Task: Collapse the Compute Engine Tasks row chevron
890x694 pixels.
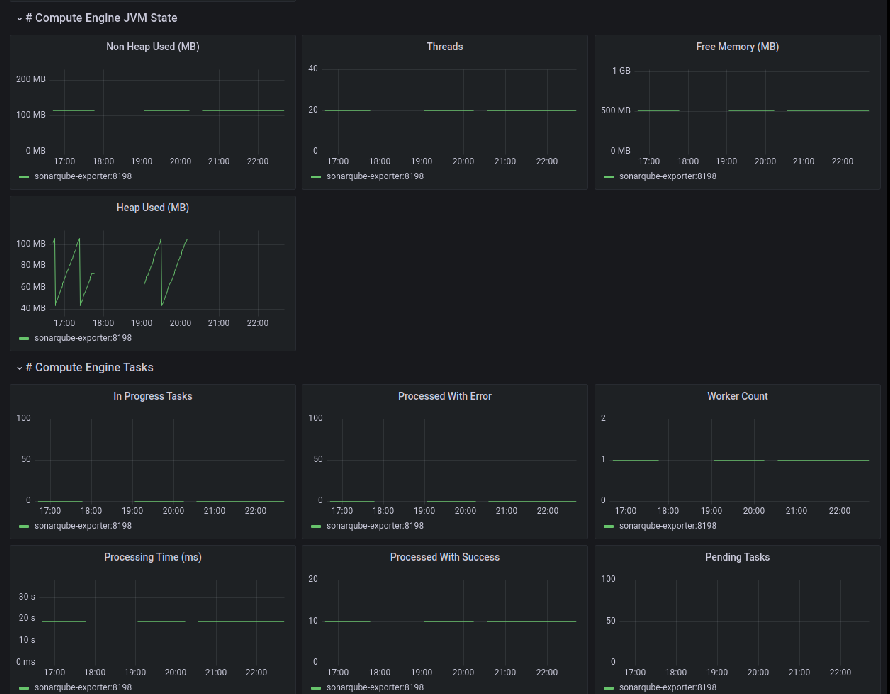Action: click(19, 368)
